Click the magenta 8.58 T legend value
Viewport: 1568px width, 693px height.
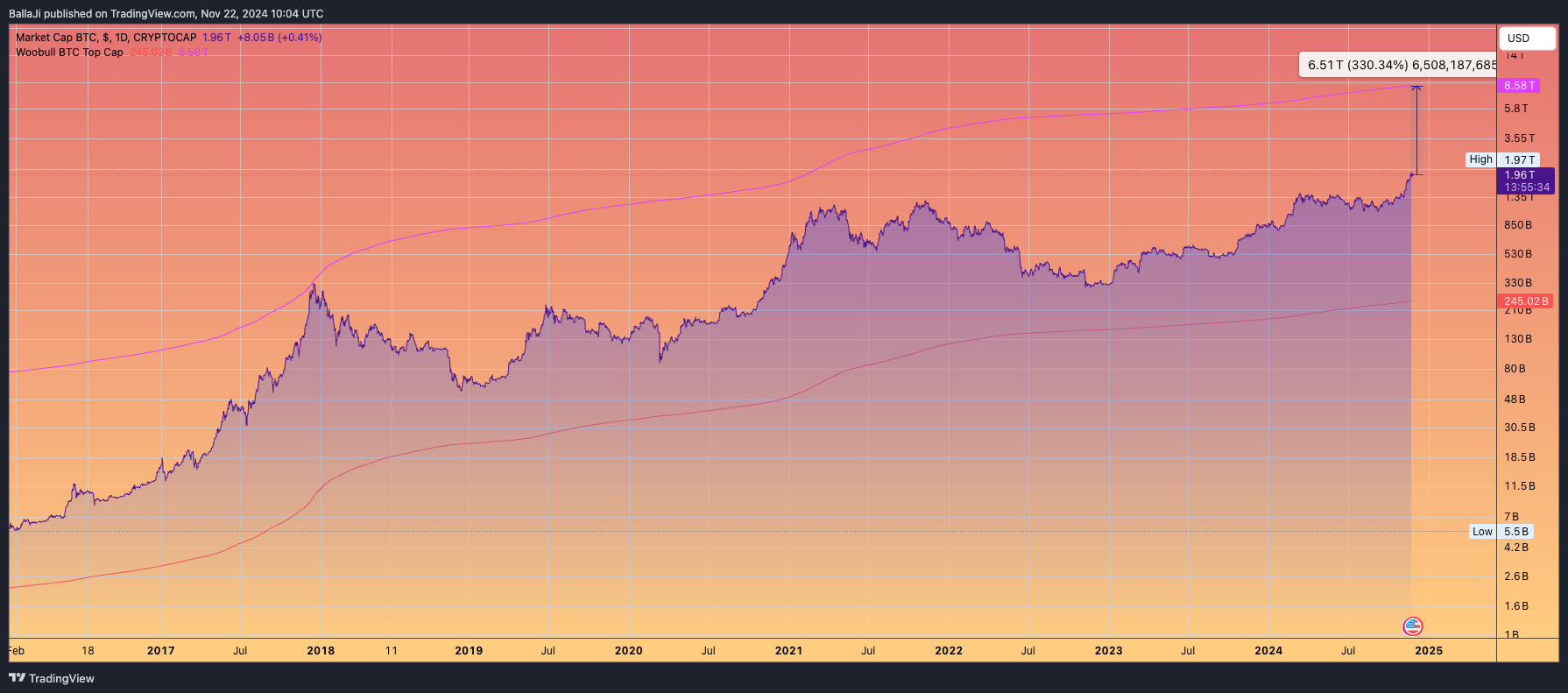(x=194, y=53)
